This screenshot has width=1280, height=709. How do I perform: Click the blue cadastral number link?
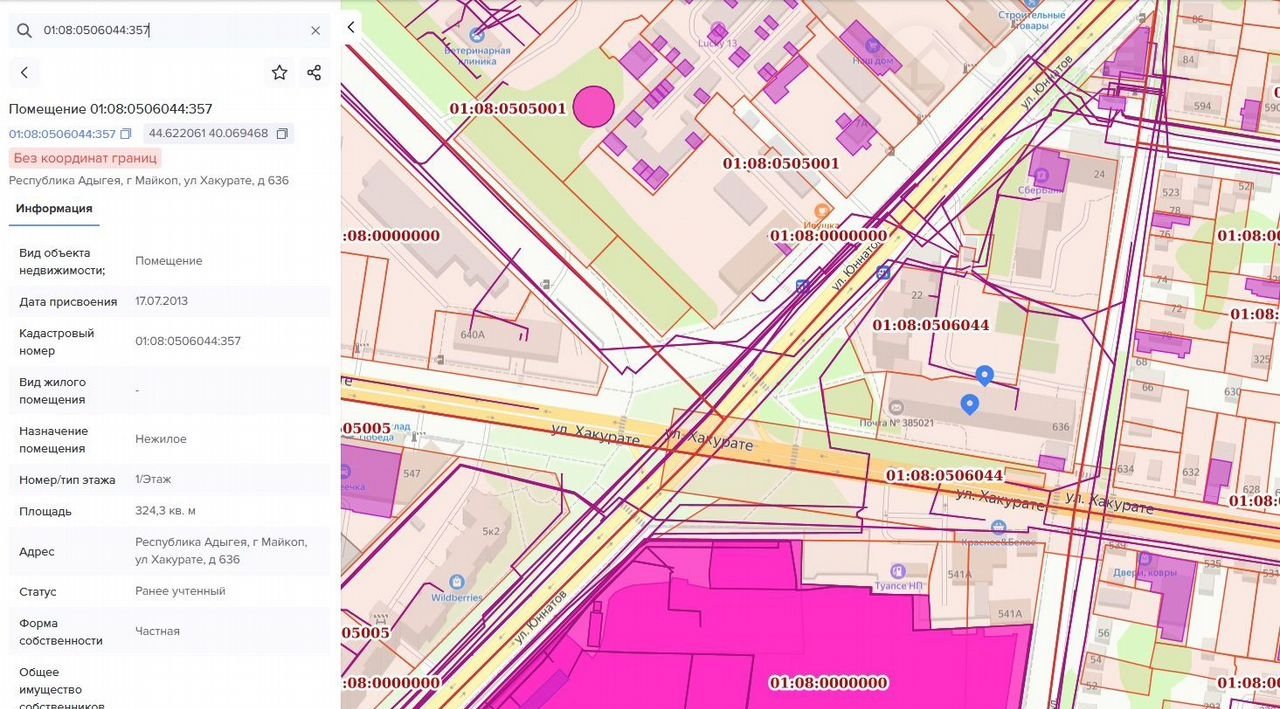pyautogui.click(x=62, y=134)
